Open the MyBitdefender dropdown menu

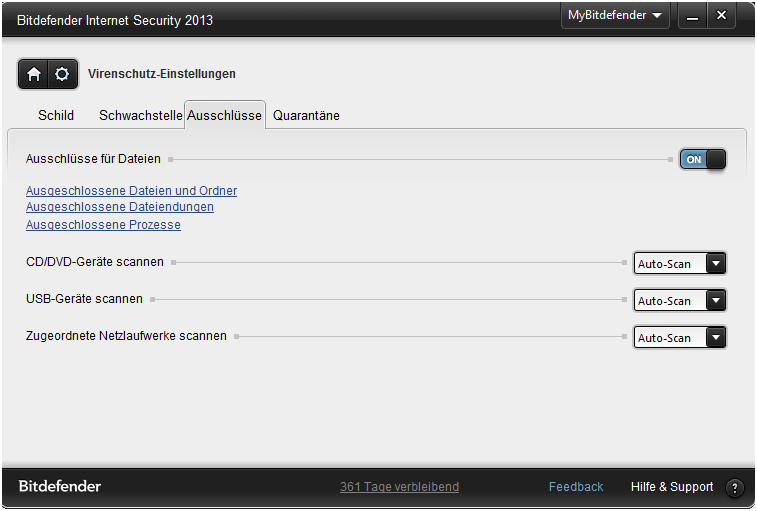[615, 15]
